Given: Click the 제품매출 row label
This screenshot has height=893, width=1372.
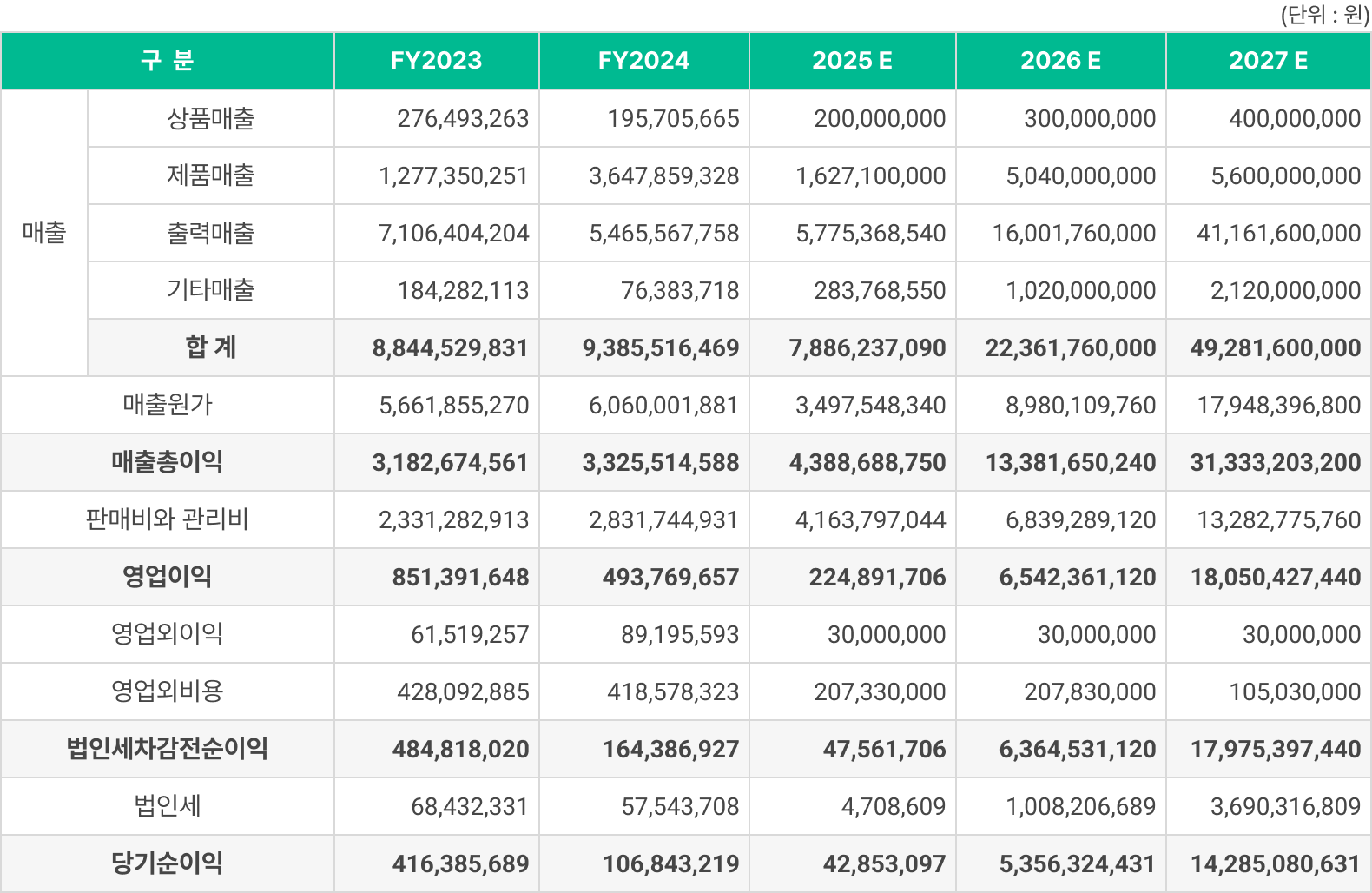Looking at the screenshot, I should pyautogui.click(x=211, y=176).
